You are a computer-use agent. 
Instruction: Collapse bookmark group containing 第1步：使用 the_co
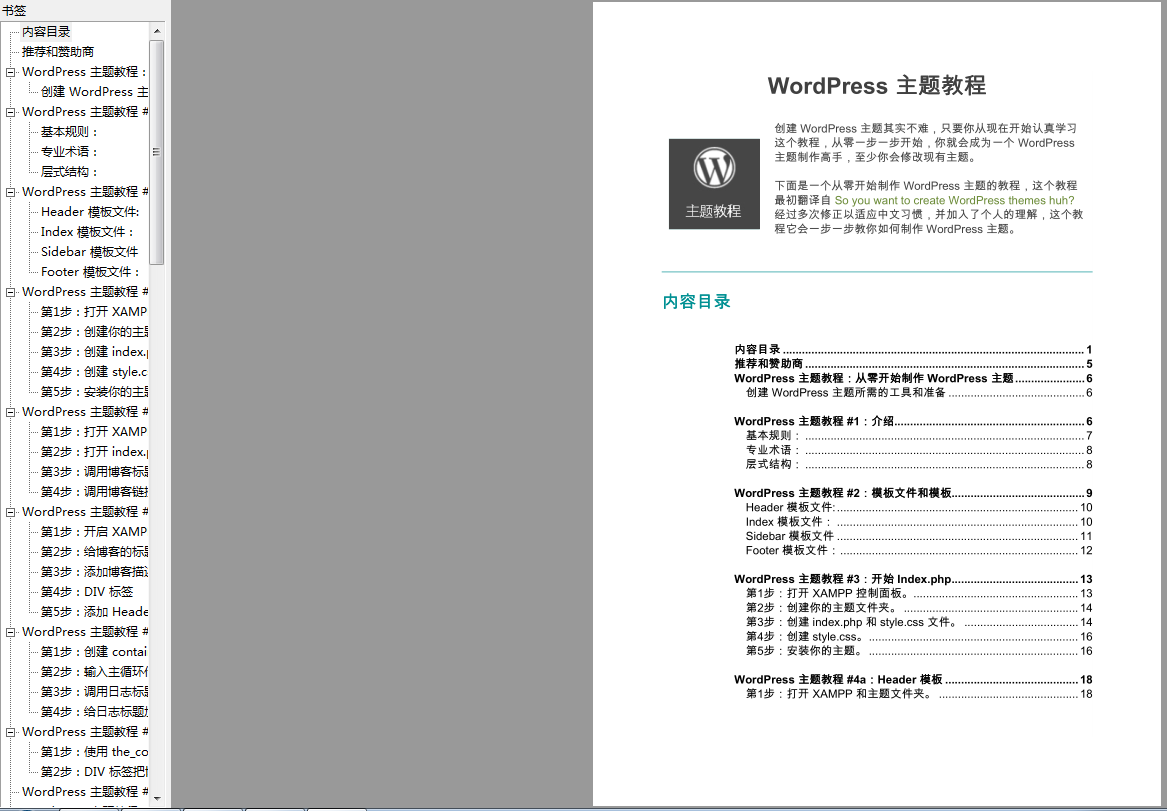point(10,732)
